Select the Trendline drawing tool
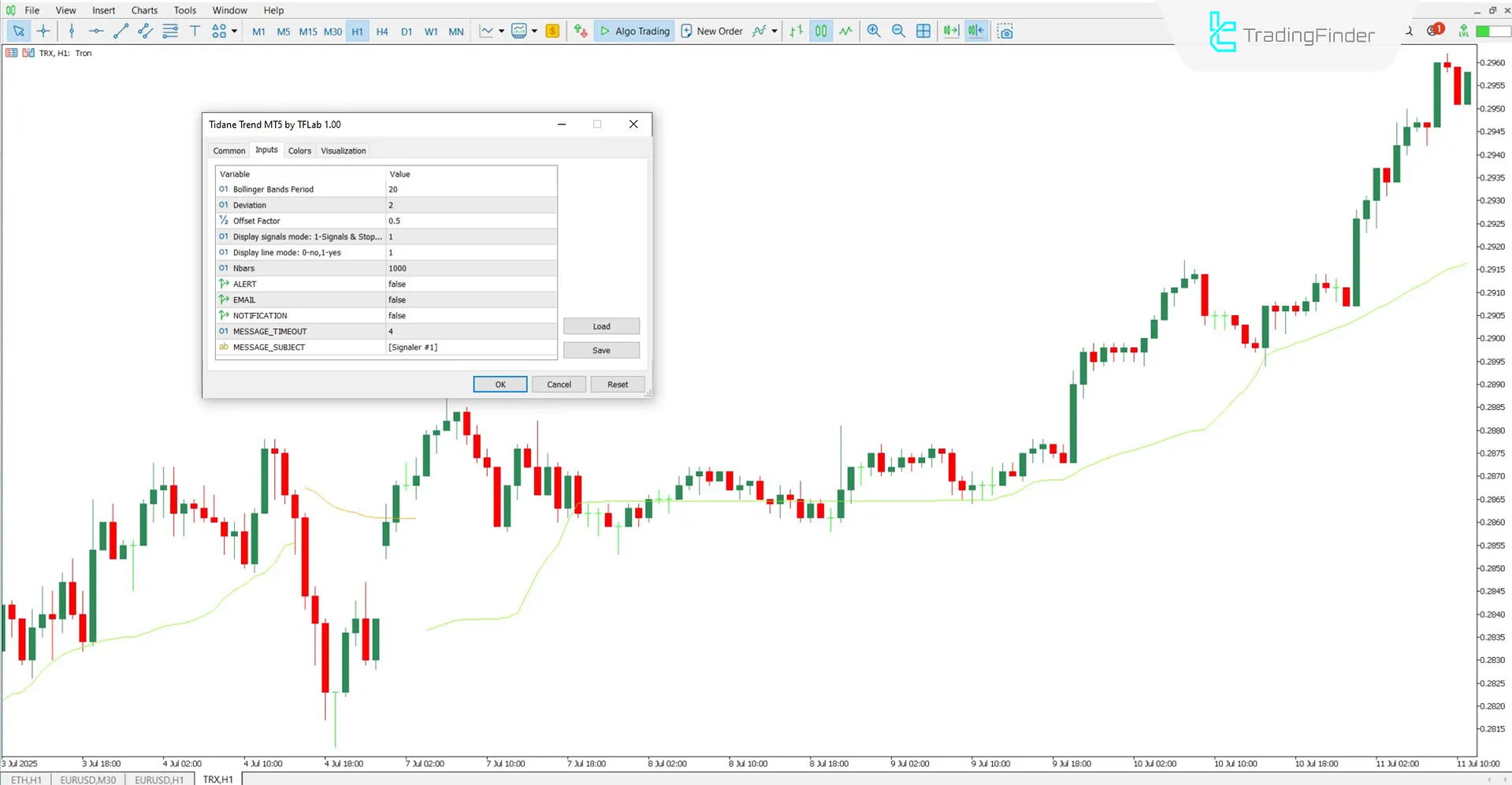The width and height of the screenshot is (1512, 785). click(x=120, y=31)
